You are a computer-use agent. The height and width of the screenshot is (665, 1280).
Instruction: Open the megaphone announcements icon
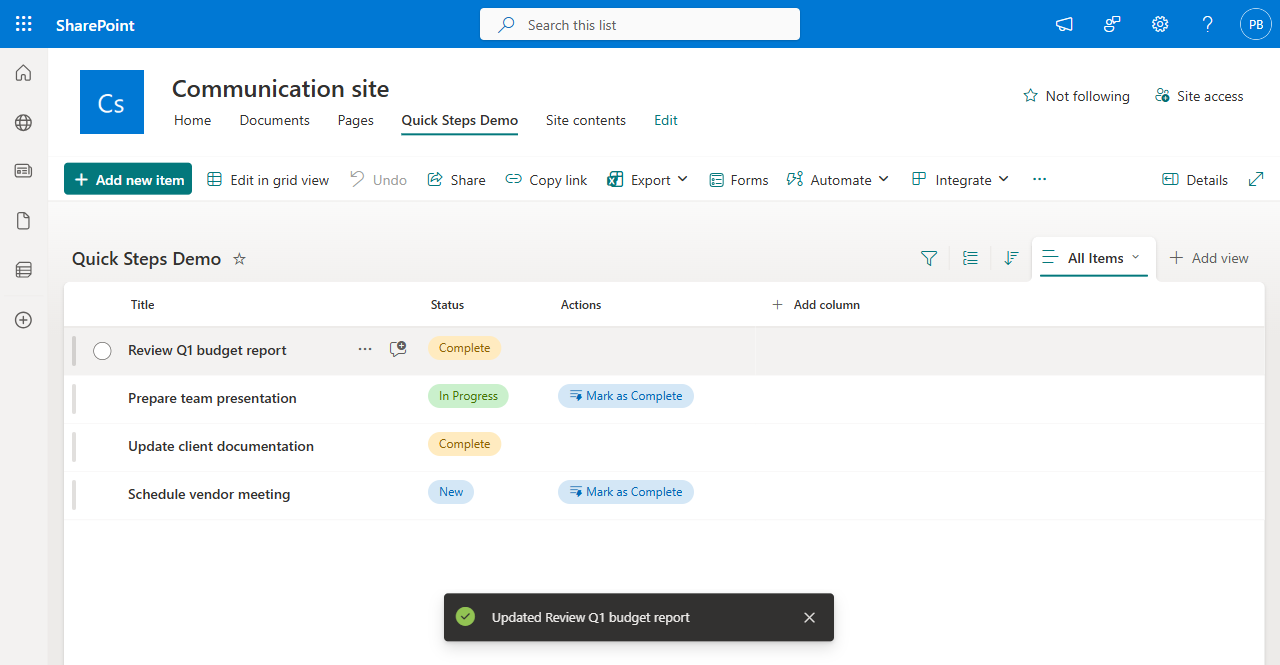tap(1064, 24)
